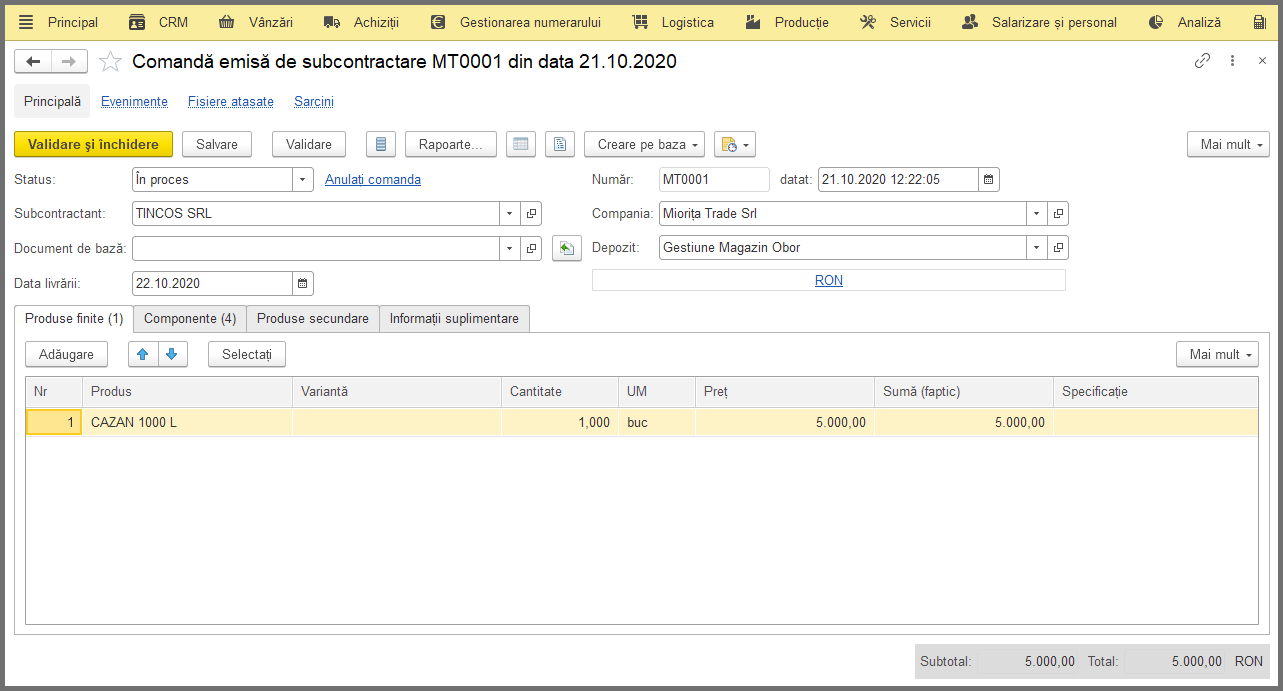Click the Salvare button
The width and height of the screenshot is (1283, 691).
click(x=217, y=145)
